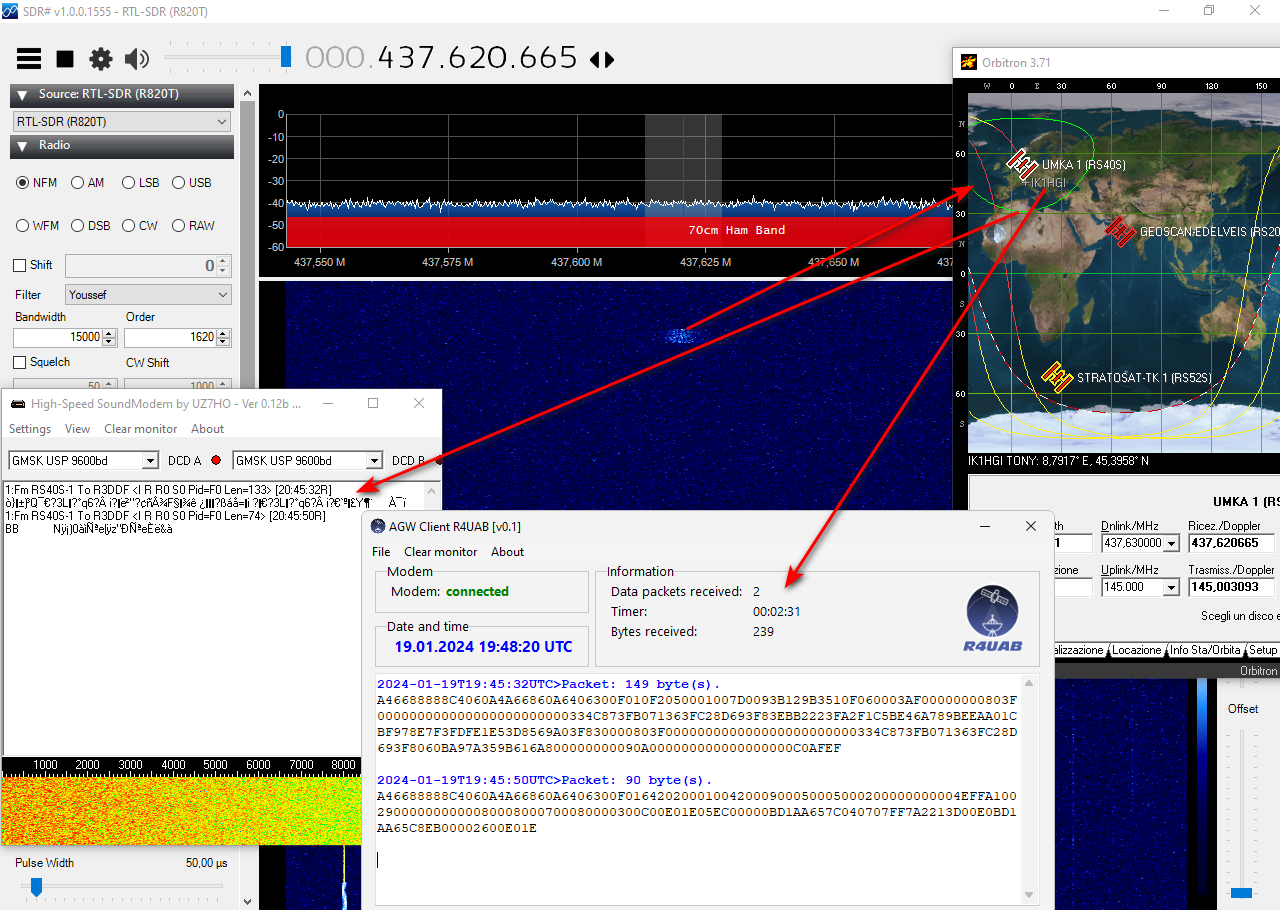Click the frequency step arrows icon
Image resolution: width=1280 pixels, height=910 pixels.
click(x=602, y=59)
